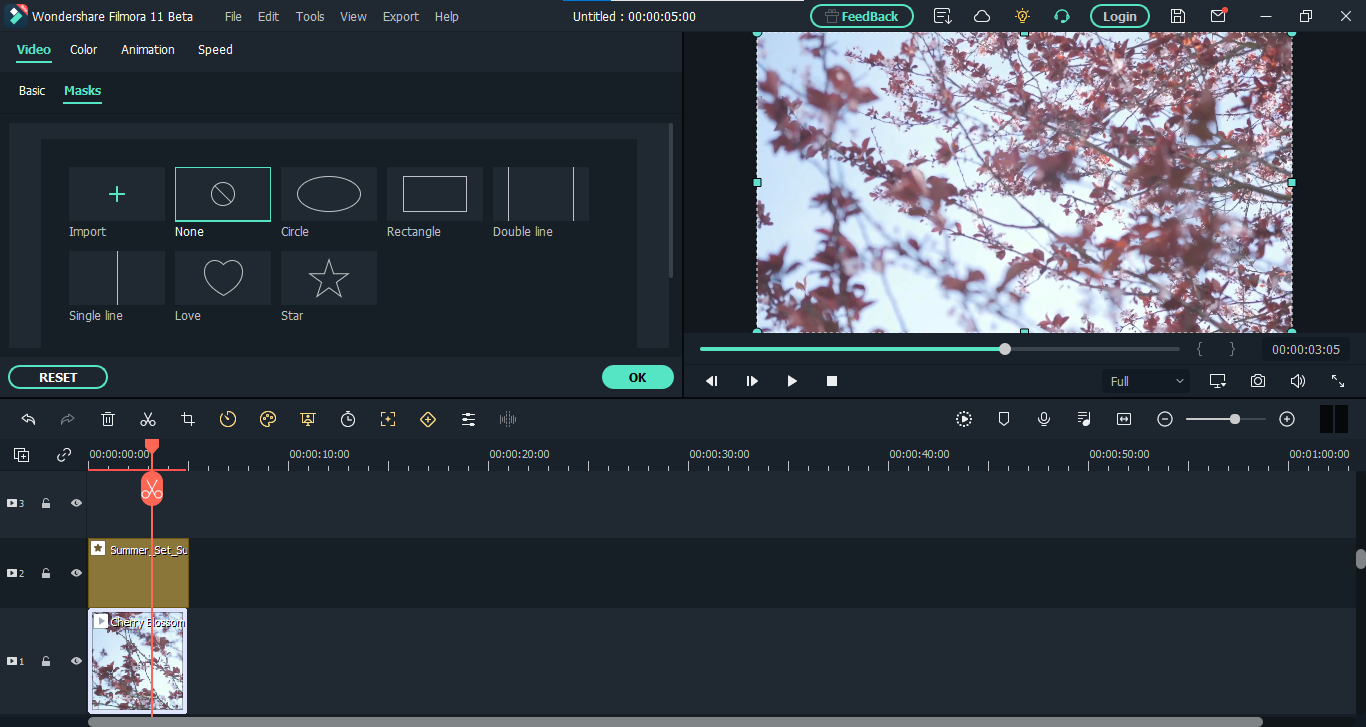Take a snapshot with camera icon
This screenshot has width=1366, height=727.
point(1257,381)
